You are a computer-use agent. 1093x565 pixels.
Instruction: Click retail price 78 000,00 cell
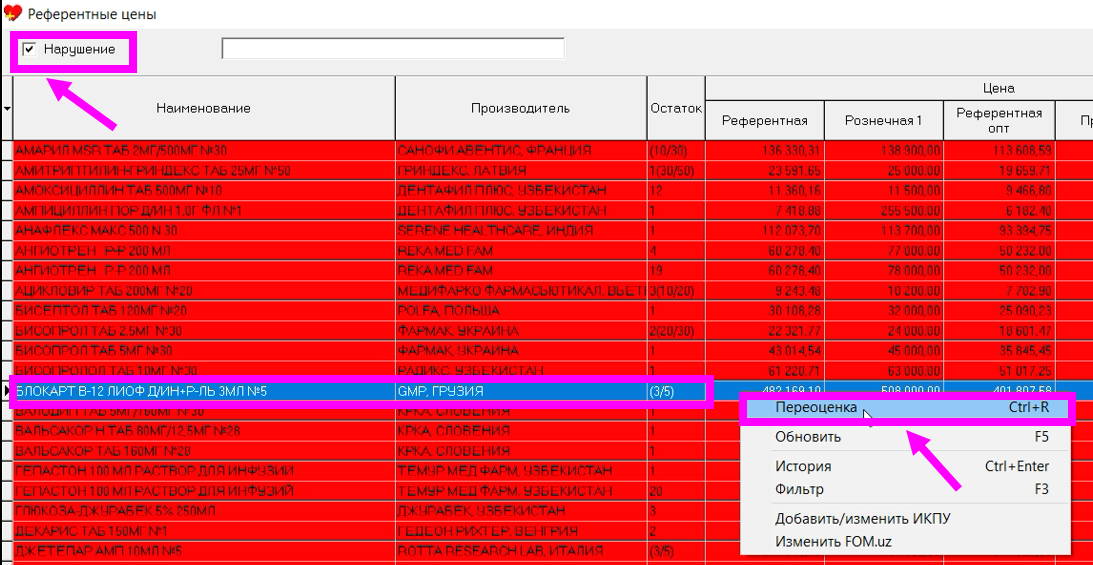[x=884, y=270]
